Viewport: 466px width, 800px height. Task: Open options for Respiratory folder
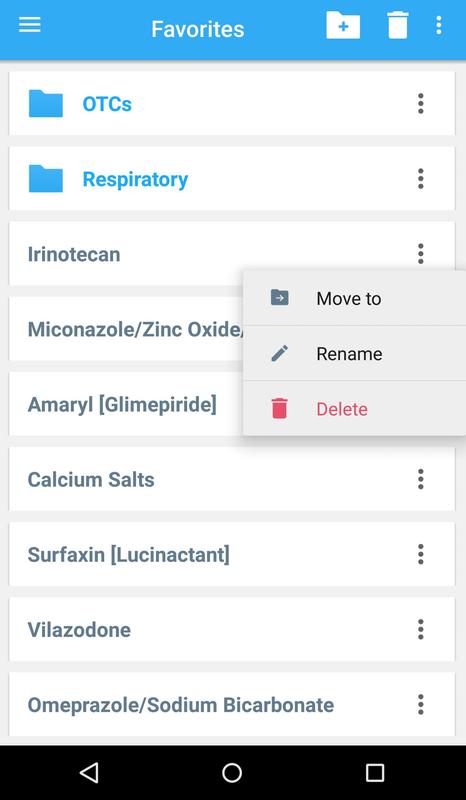point(421,179)
